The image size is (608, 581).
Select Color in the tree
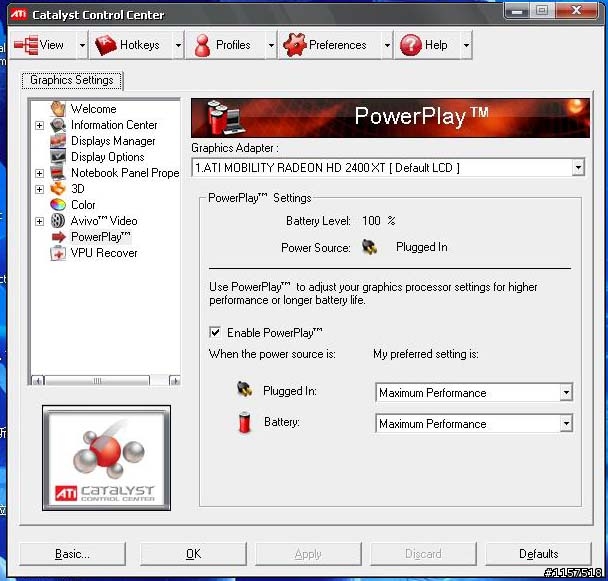[x=83, y=205]
